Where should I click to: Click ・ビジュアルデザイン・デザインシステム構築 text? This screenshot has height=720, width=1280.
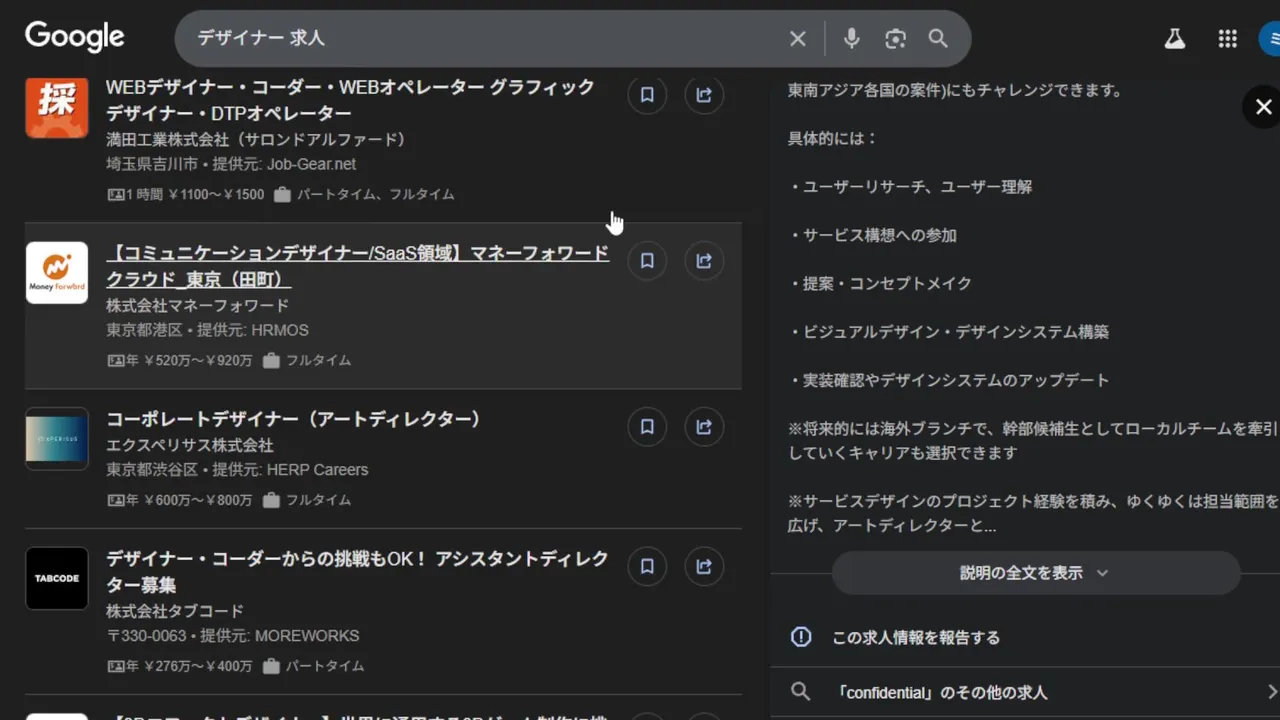948,332
